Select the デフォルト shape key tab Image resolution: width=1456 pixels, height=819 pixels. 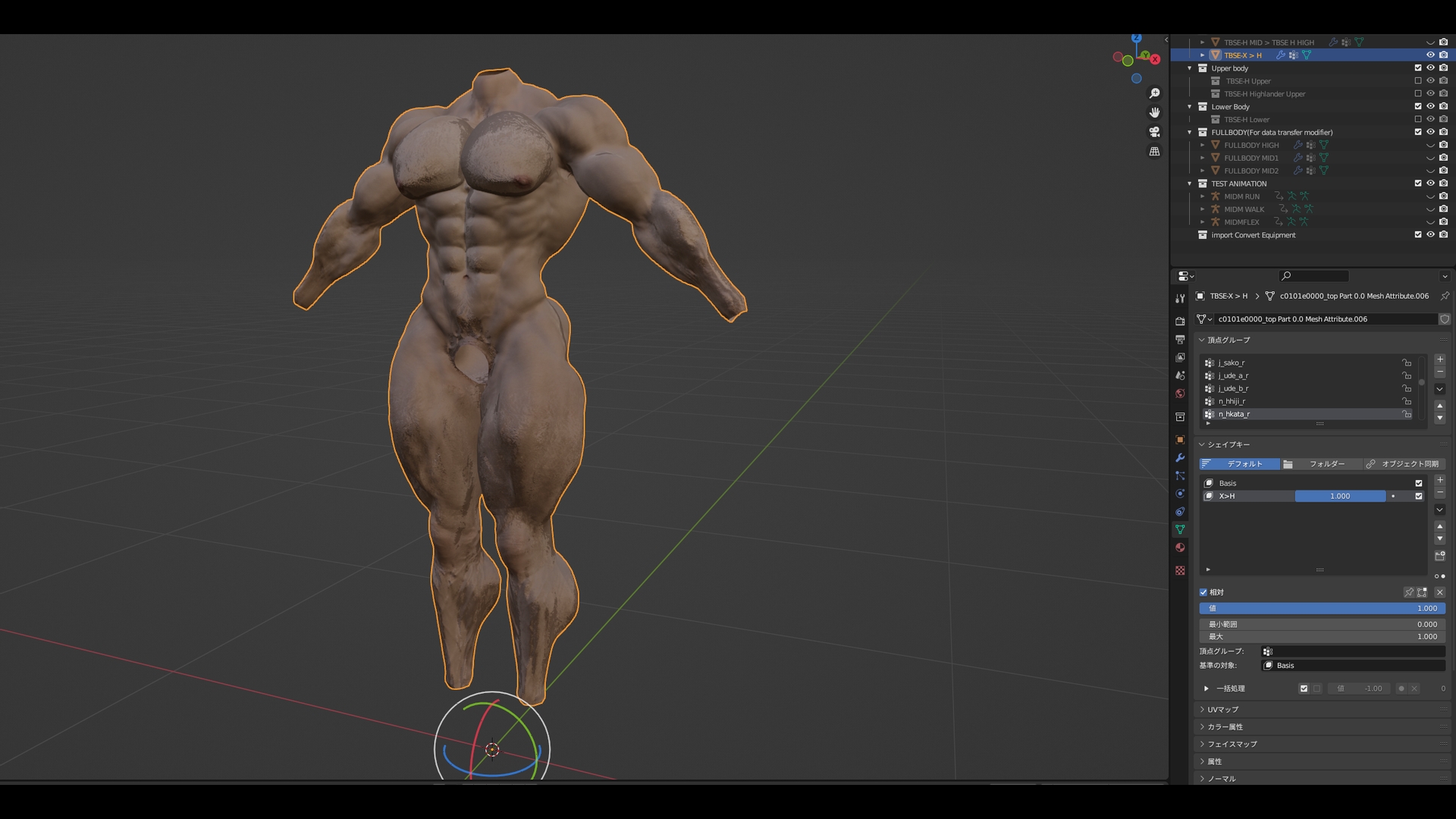click(1239, 464)
